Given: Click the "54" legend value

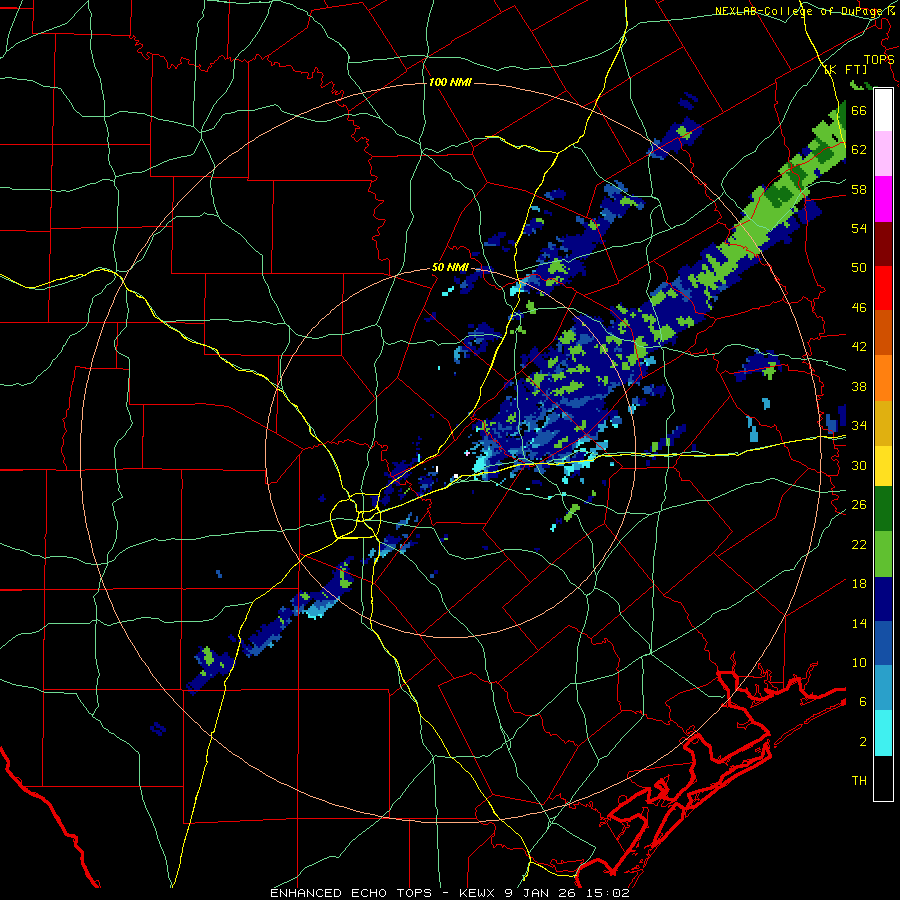Looking at the screenshot, I should tap(859, 228).
